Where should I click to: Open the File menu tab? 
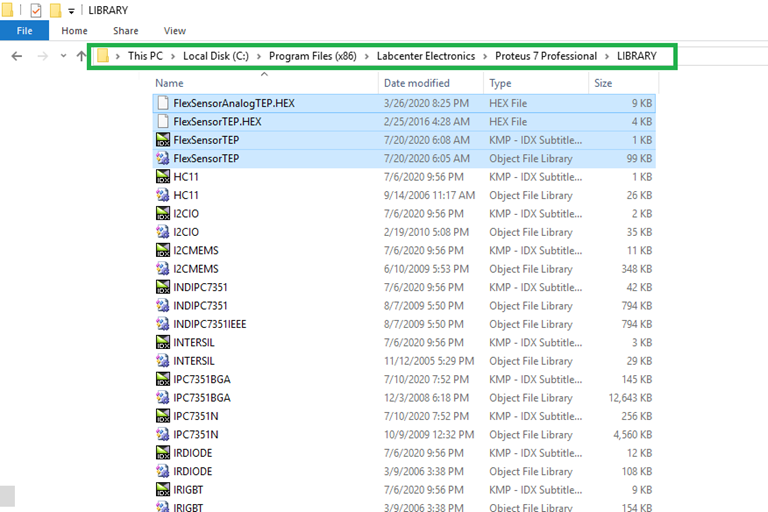point(25,31)
